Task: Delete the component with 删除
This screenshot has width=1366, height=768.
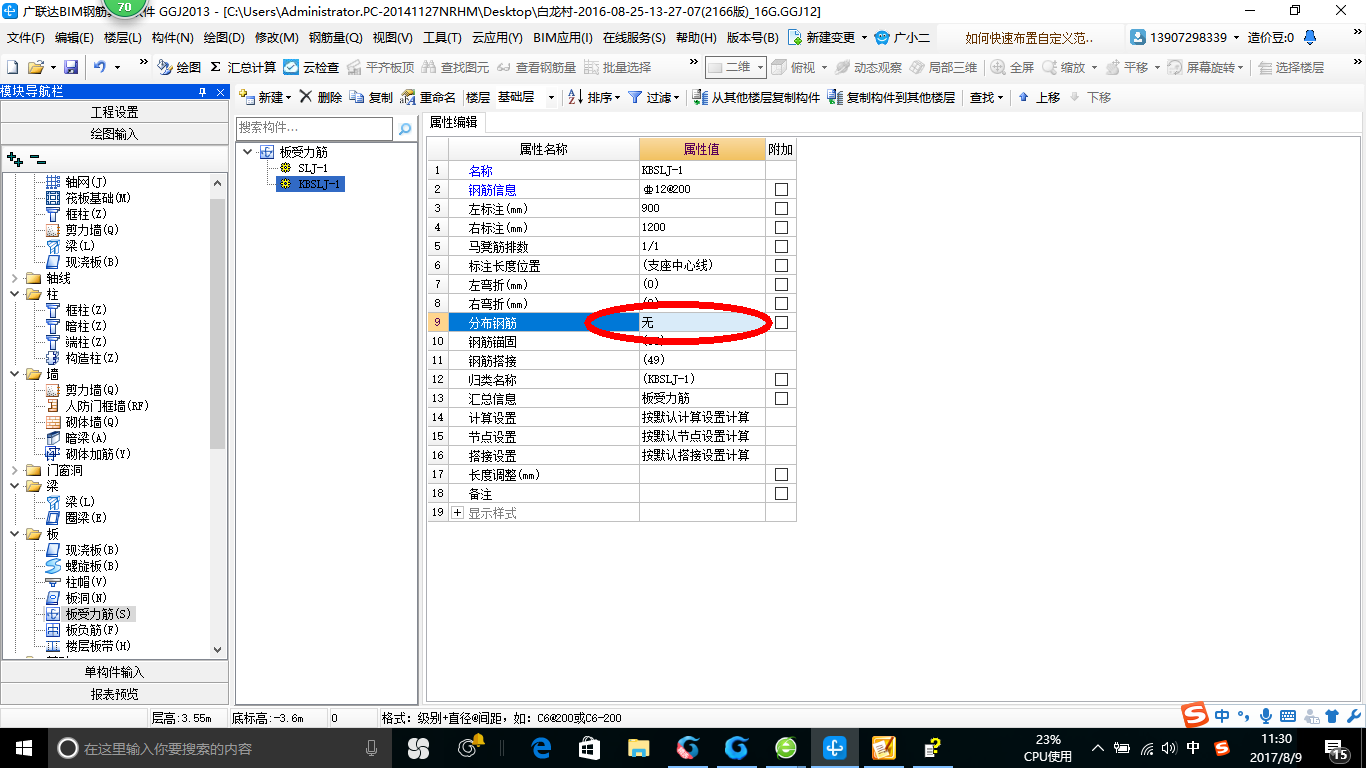Action: coord(321,97)
